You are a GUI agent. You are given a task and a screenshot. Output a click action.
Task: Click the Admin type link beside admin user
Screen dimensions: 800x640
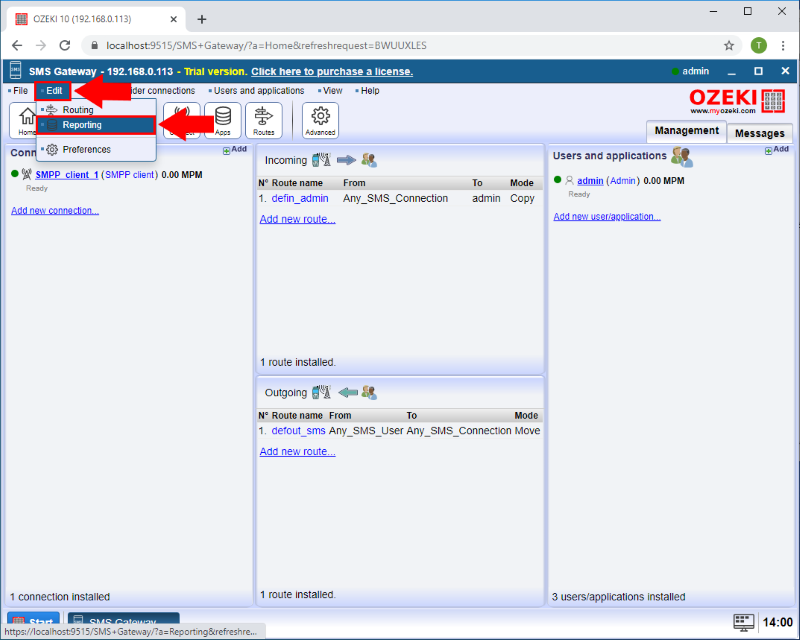(623, 181)
